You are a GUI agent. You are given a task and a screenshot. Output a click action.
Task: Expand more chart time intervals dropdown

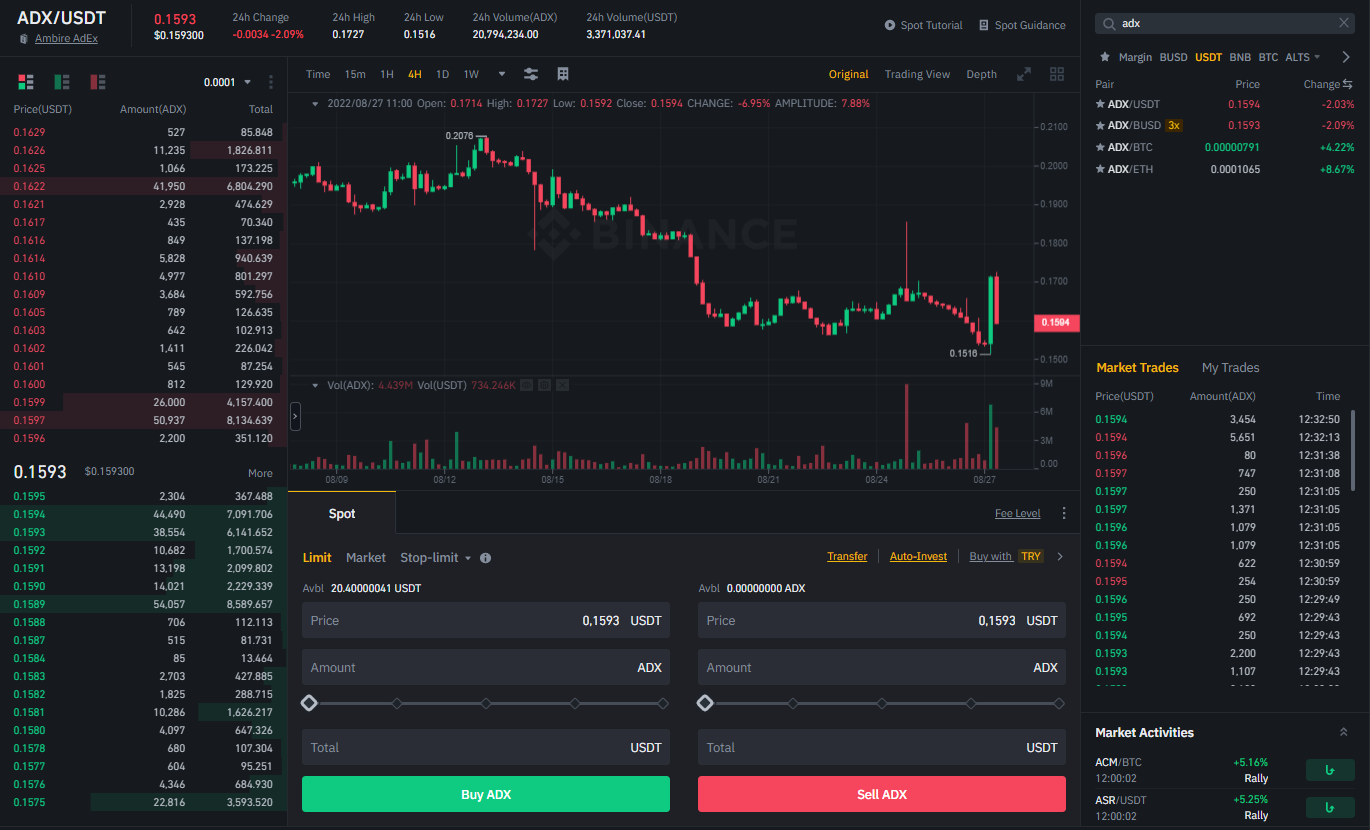(501, 74)
